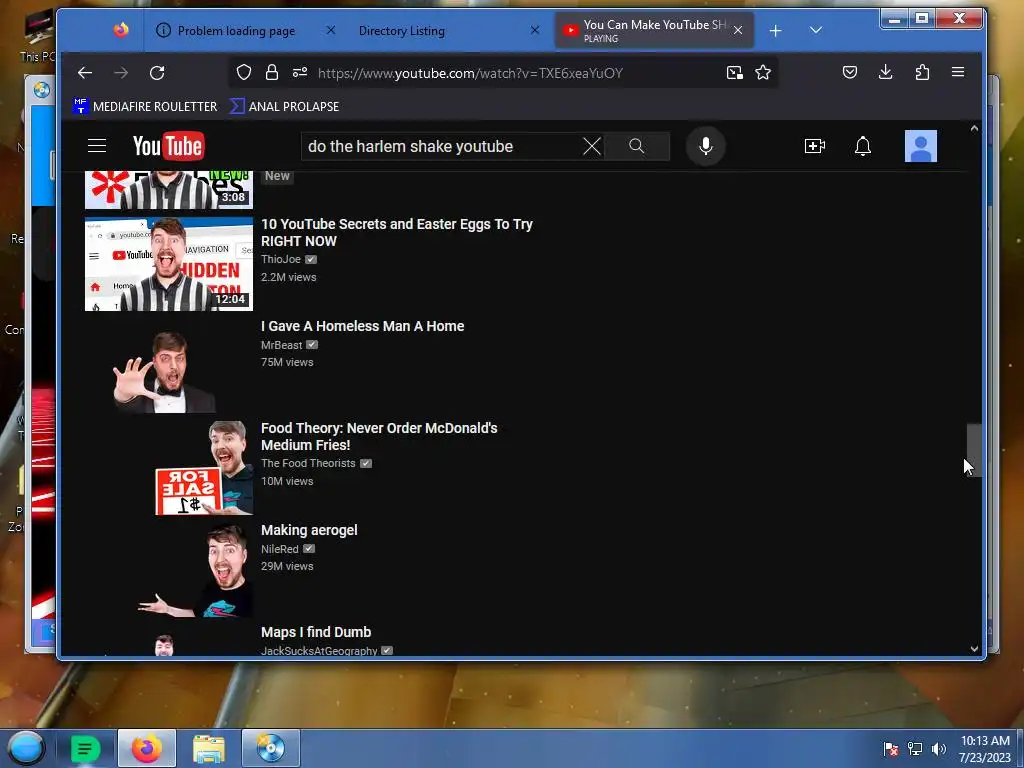Open YouTube create video icon

pyautogui.click(x=814, y=146)
